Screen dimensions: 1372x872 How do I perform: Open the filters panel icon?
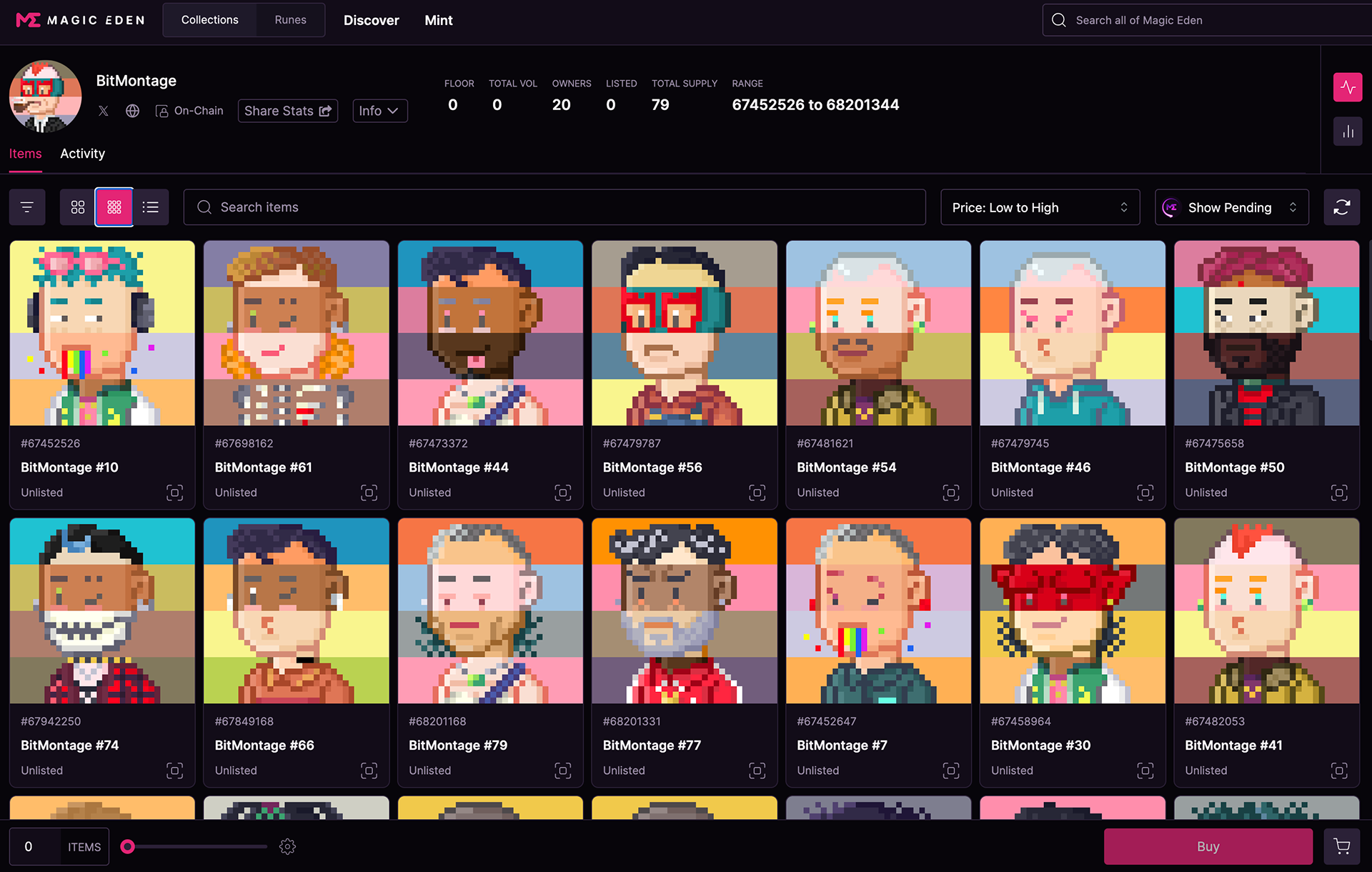pos(27,207)
